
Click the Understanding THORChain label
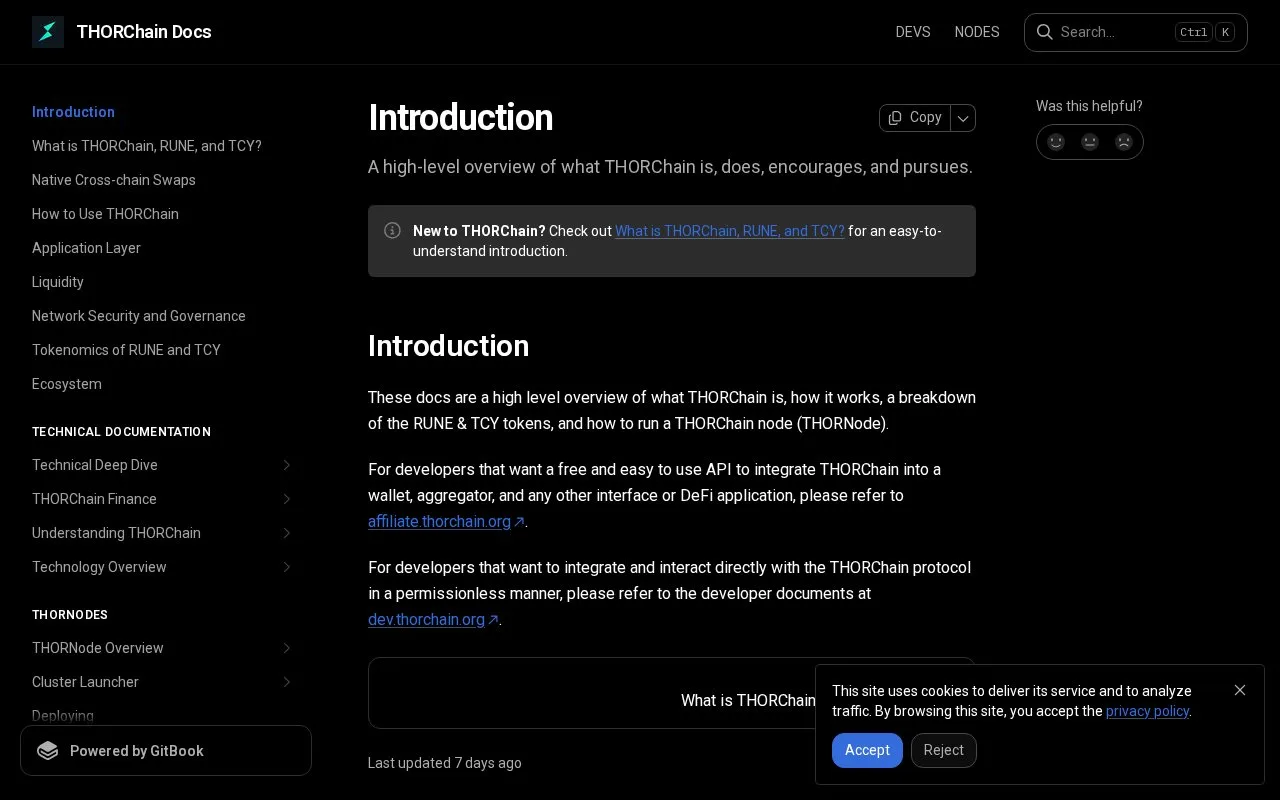coord(116,533)
